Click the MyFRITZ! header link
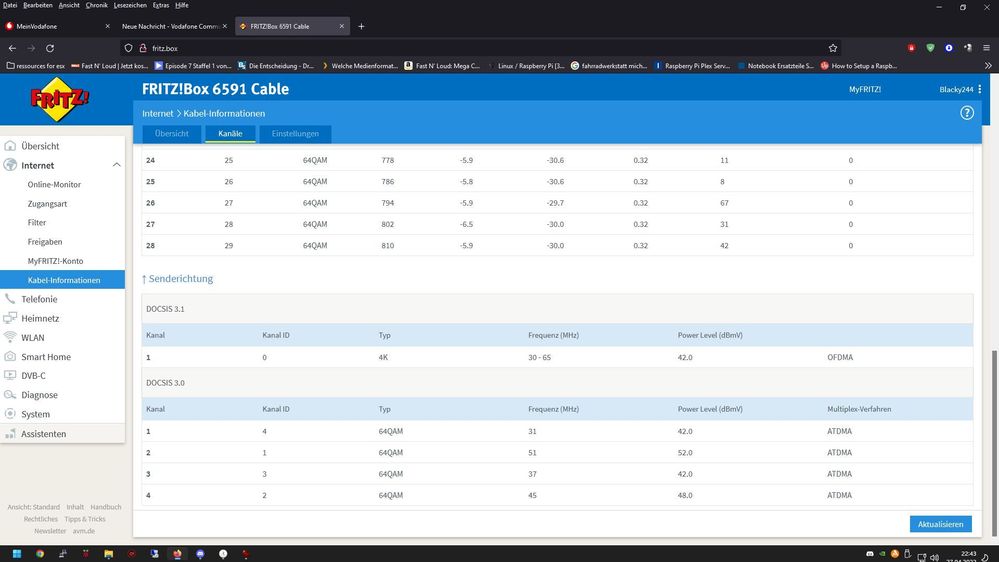Screen dimensions: 999x562 pyautogui.click(x=865, y=89)
